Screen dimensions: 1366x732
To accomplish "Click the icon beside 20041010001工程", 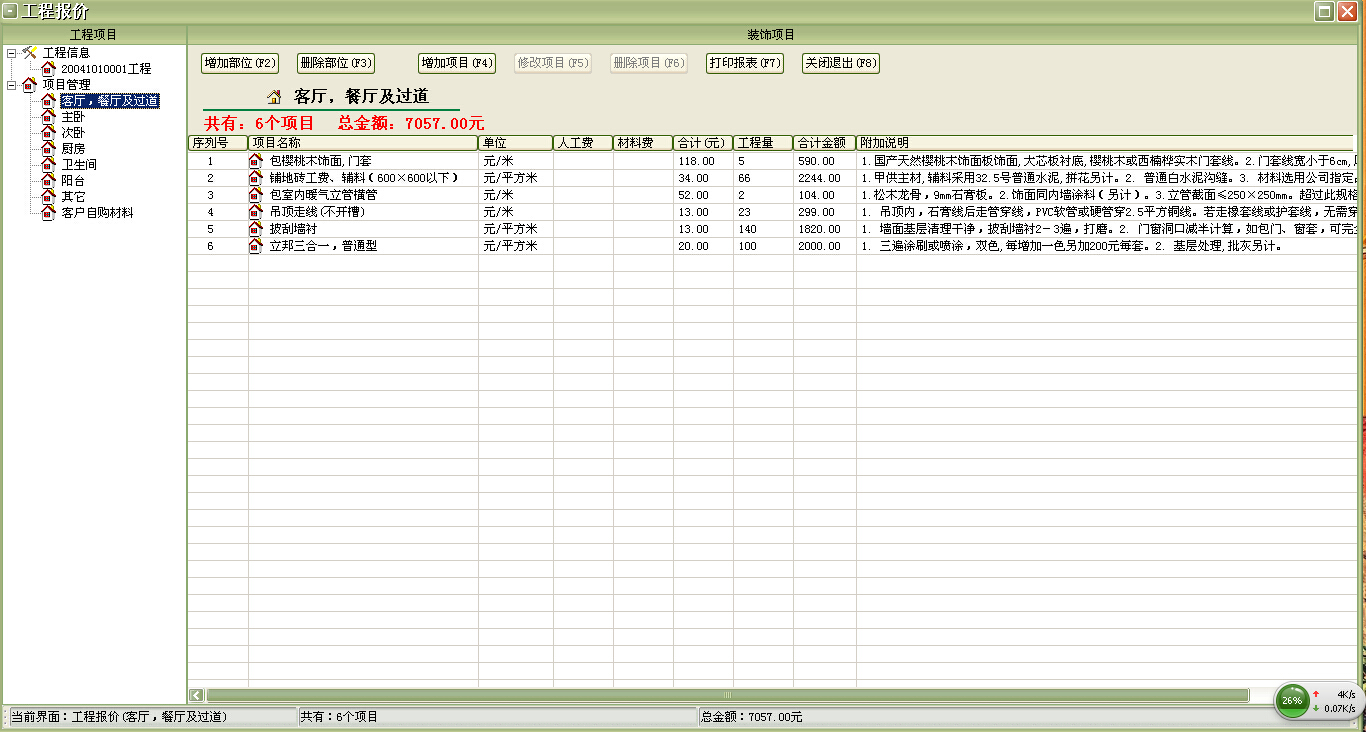I will click(48, 68).
